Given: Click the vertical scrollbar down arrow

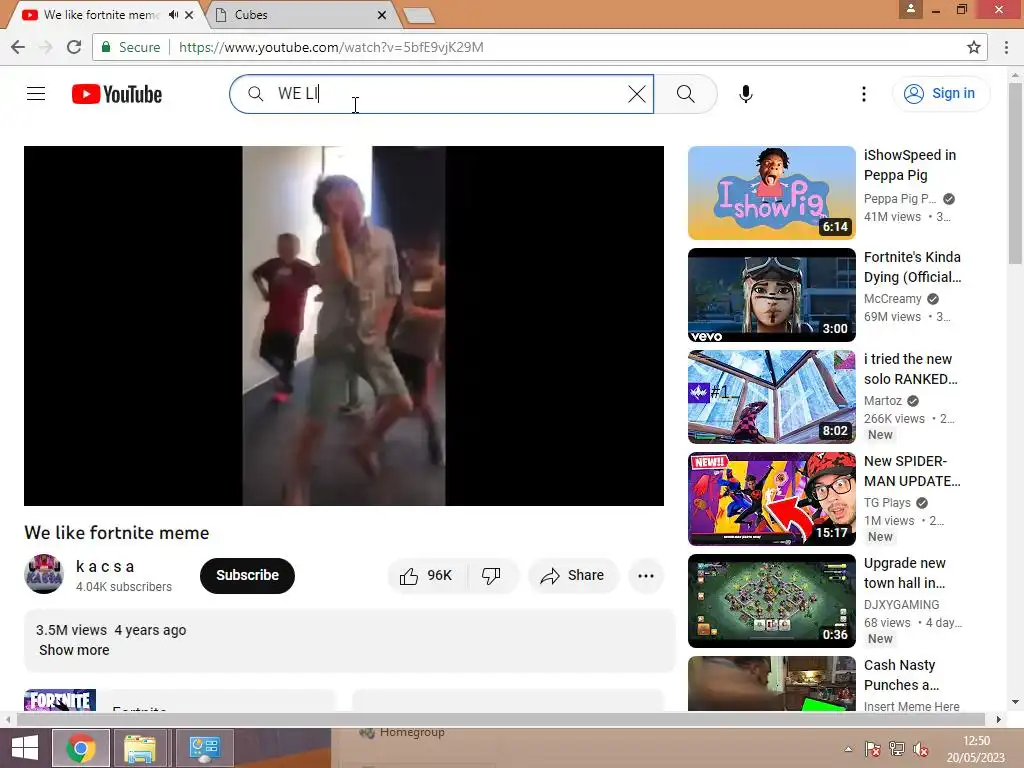Looking at the screenshot, I should pos(1015,702).
